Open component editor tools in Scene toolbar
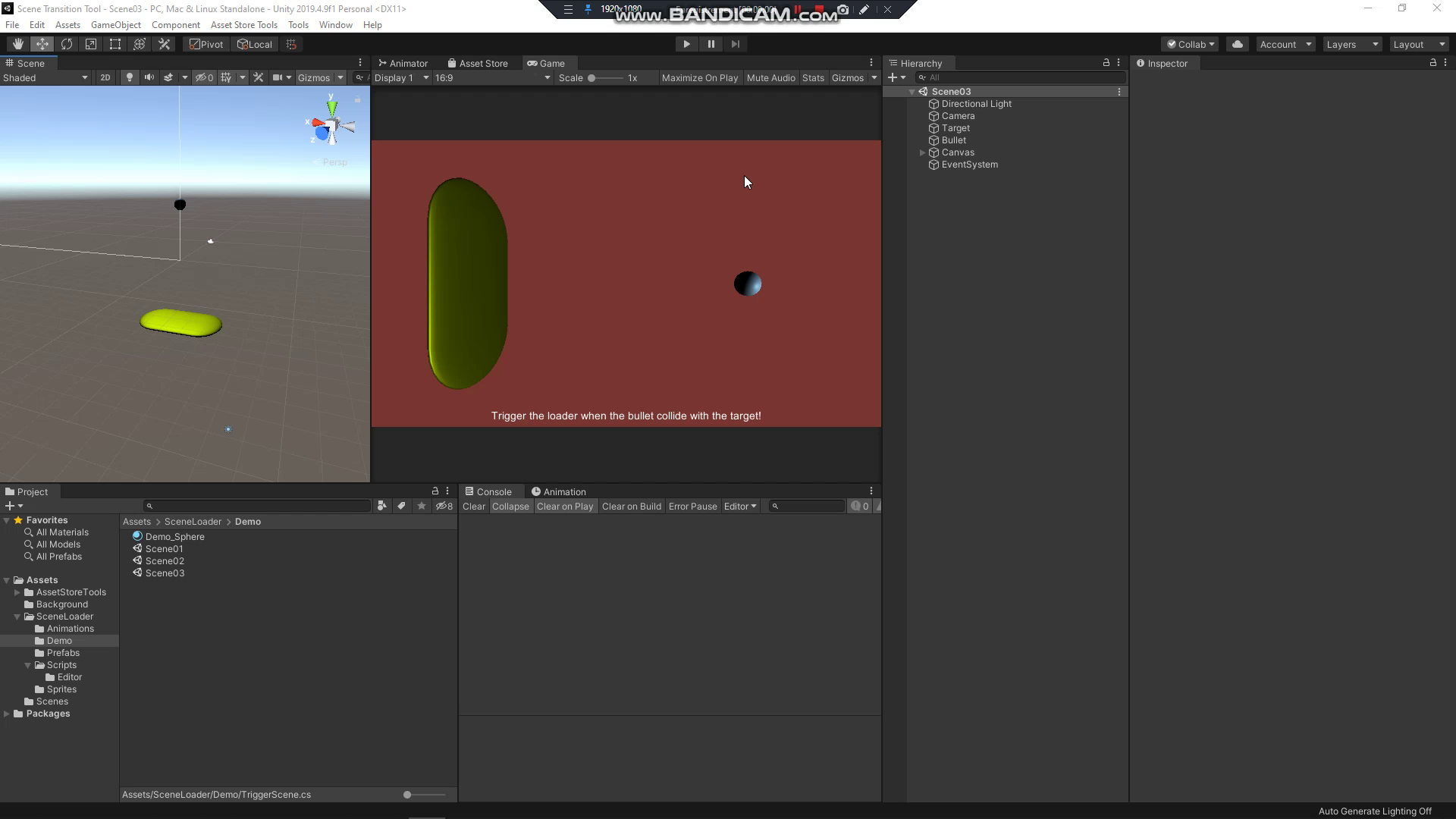The image size is (1456, 819). [259, 77]
